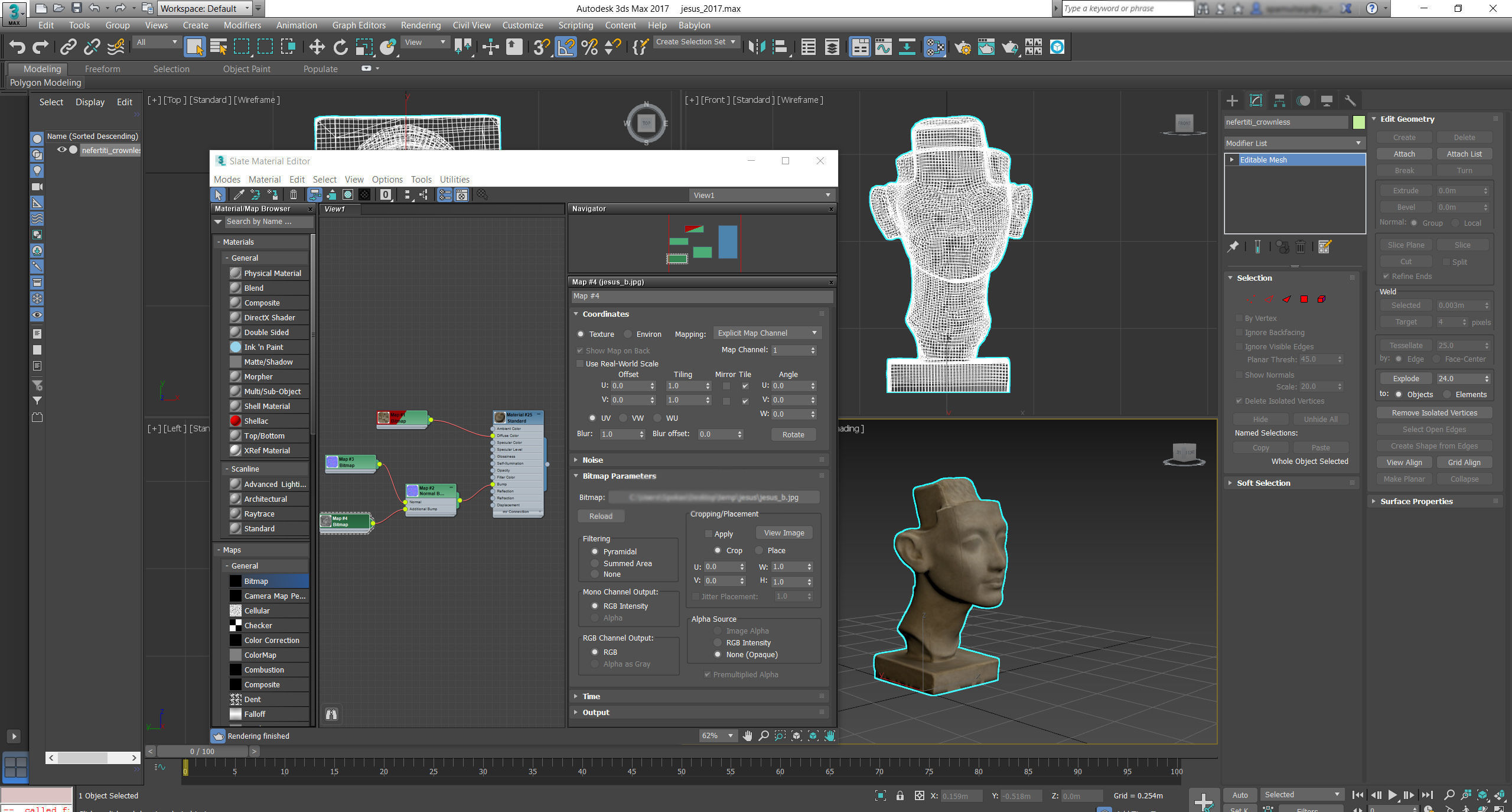Viewport: 1512px width, 812px height.
Task: Open the Utilities menu in Slate editor
Action: point(454,179)
